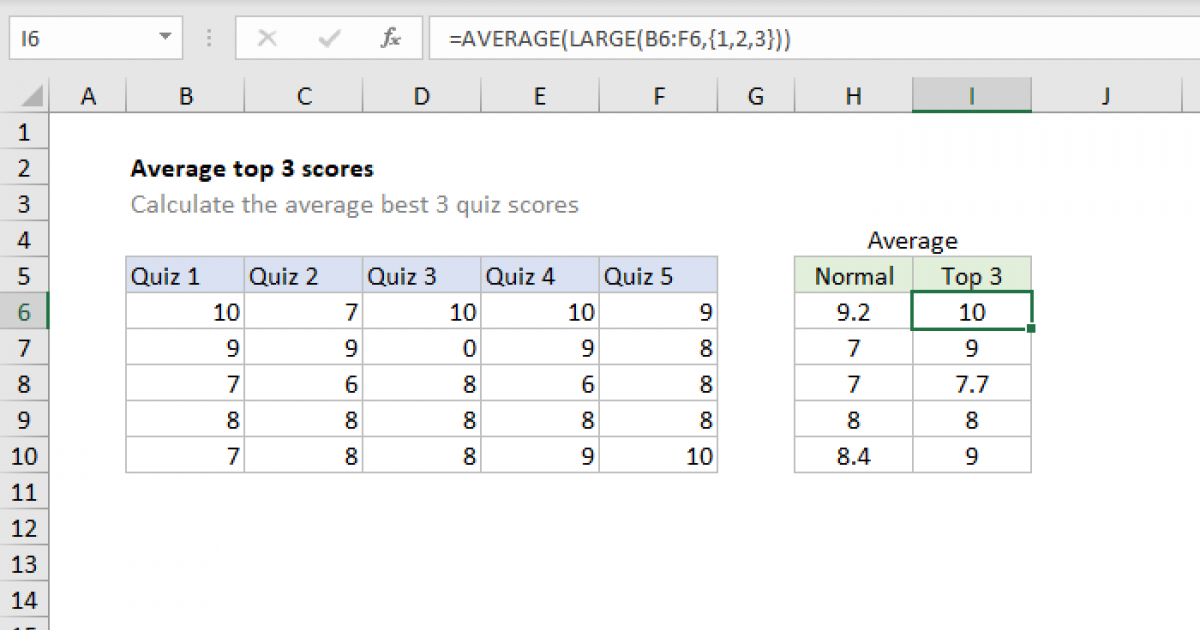This screenshot has width=1200, height=630.
Task: Select the Top 3 column header cell
Action: point(971,275)
